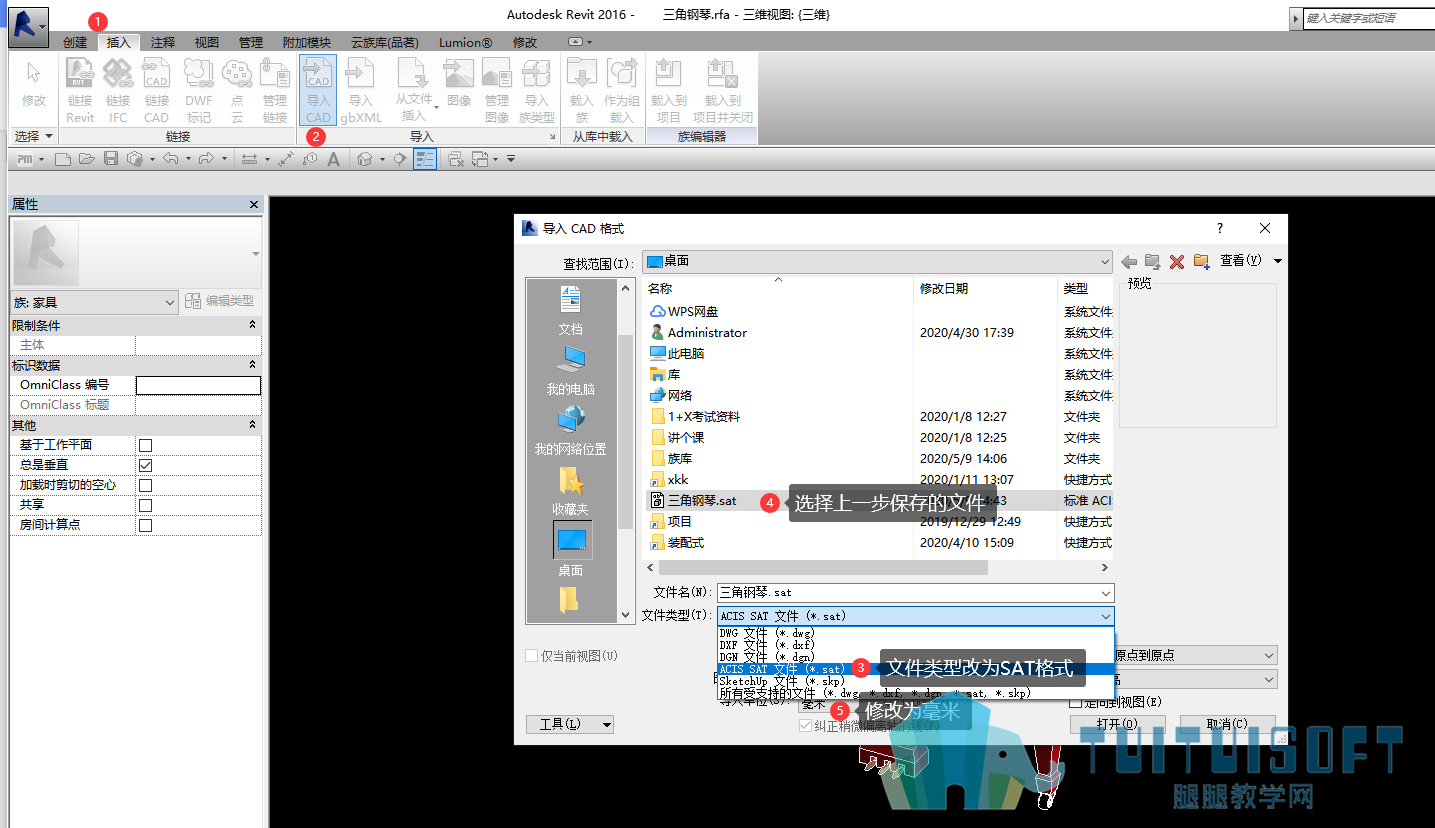
Task: Select the 三角钢琴.sat file
Action: click(702, 500)
